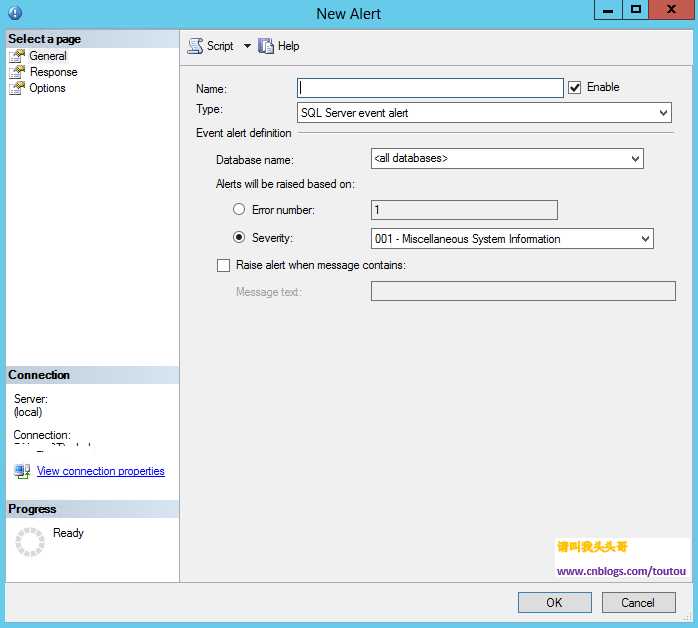Toggle the Enable checkbox
Viewport: 698px width, 628px height.
pos(575,88)
